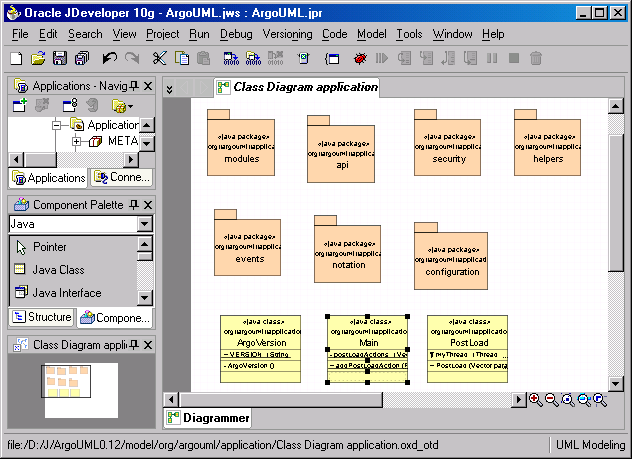Image resolution: width=632 pixels, height=459 pixels.
Task: Click the Redo toolbar icon
Action: click(132, 58)
